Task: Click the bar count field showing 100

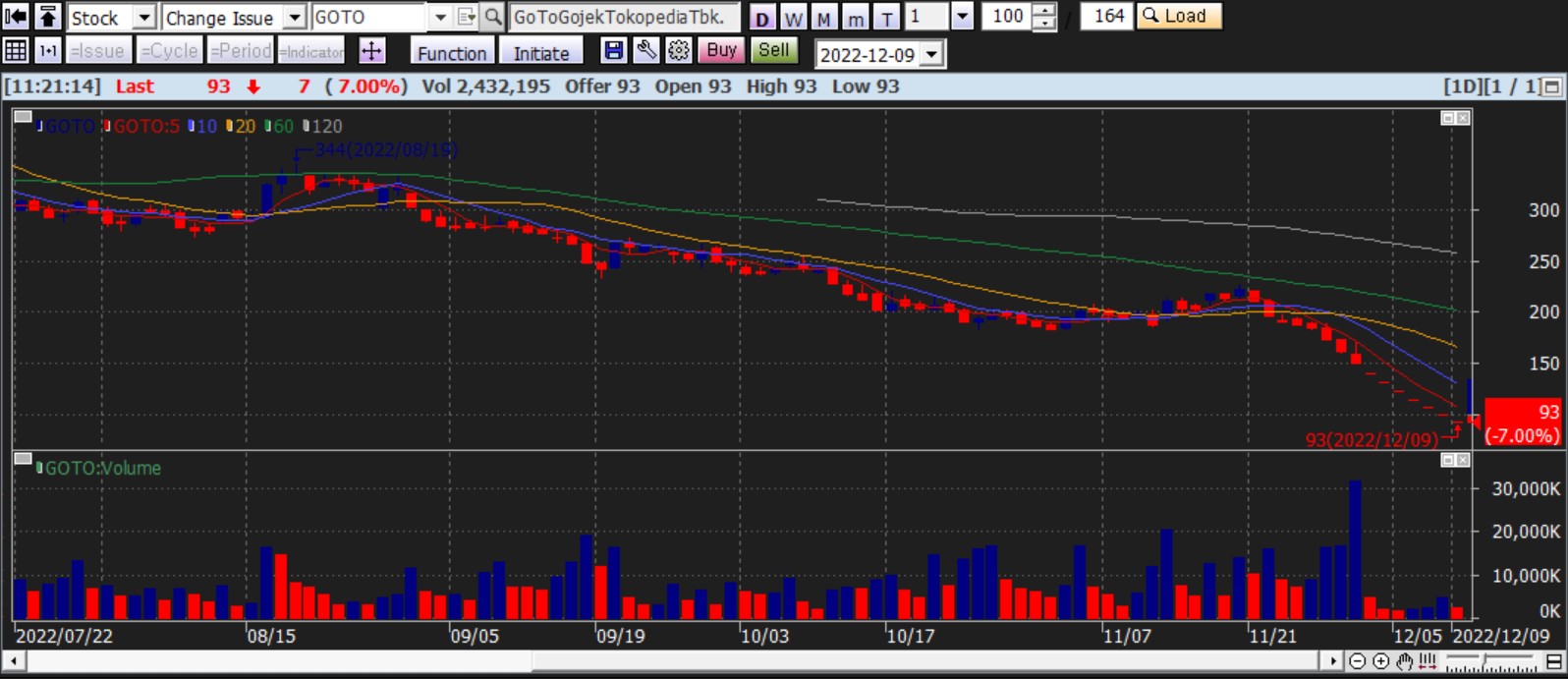Action: [x=1007, y=17]
